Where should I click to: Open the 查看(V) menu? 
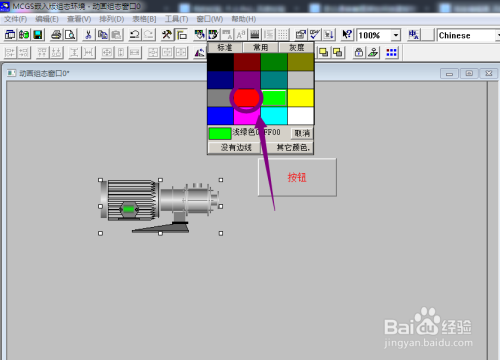pos(79,19)
